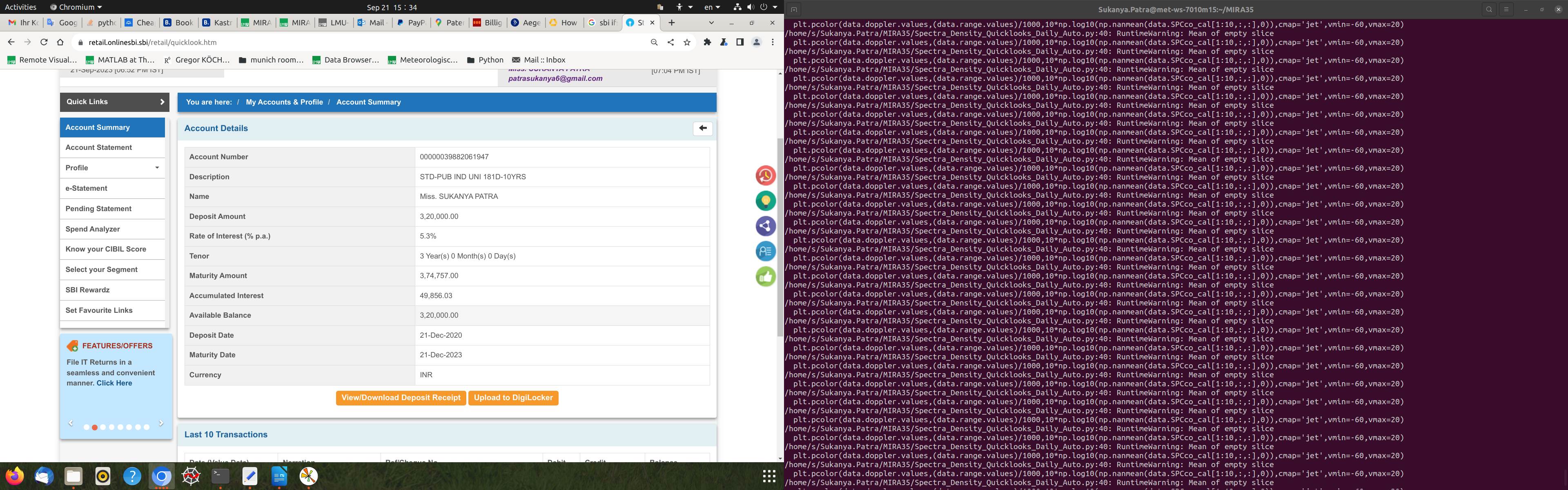
Task: Bookmark this page with the star icon
Action: tap(687, 42)
